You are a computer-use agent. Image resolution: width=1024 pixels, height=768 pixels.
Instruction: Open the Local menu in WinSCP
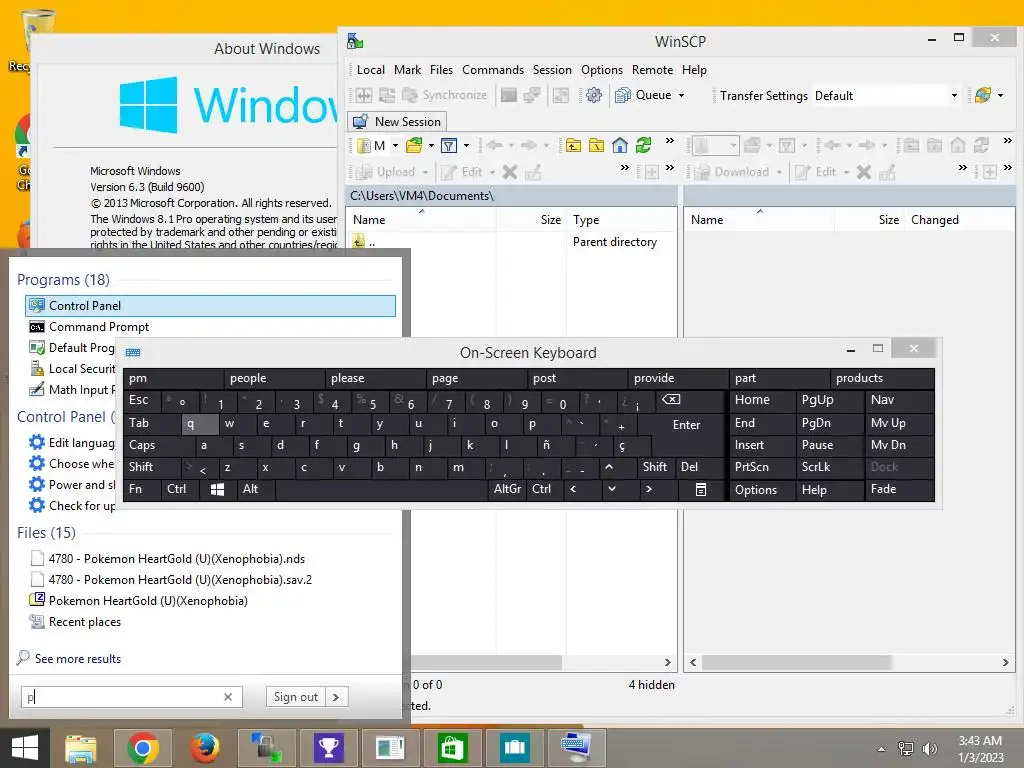tap(370, 70)
